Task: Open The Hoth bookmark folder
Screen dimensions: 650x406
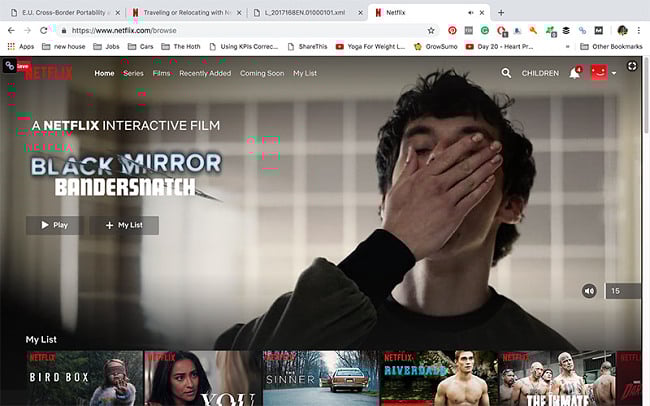Action: click(181, 46)
